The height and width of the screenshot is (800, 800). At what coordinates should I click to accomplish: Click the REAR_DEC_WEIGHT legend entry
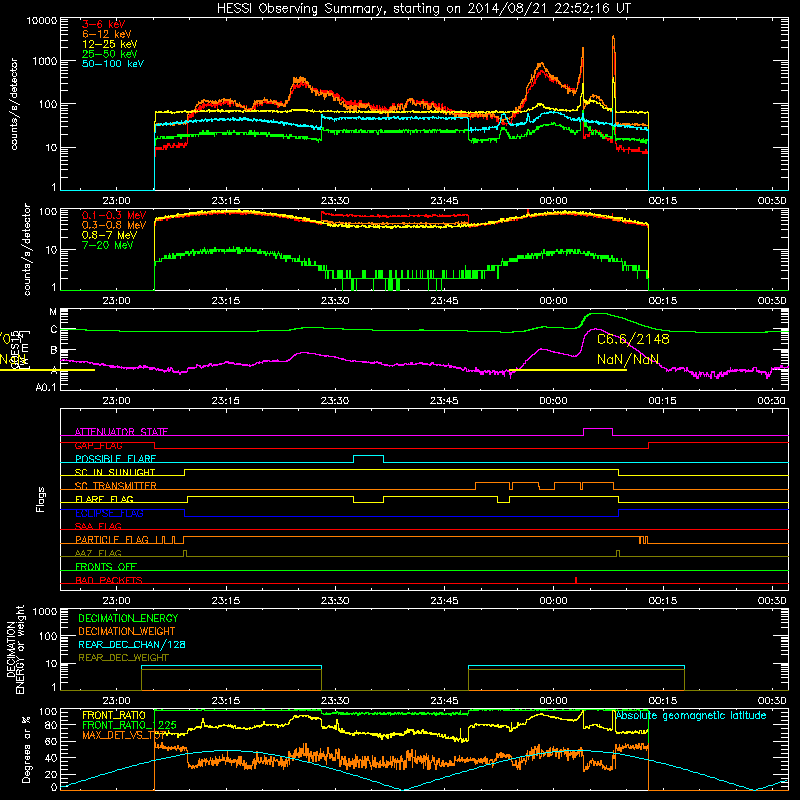tap(123, 658)
